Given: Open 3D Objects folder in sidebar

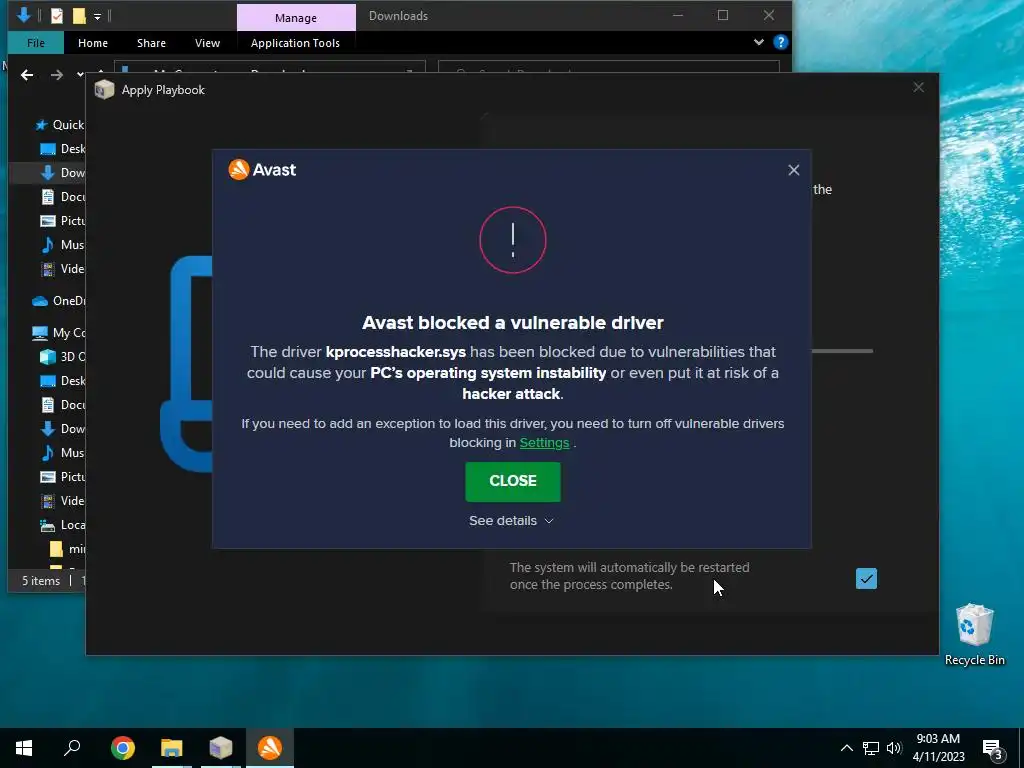Looking at the screenshot, I should 62,357.
